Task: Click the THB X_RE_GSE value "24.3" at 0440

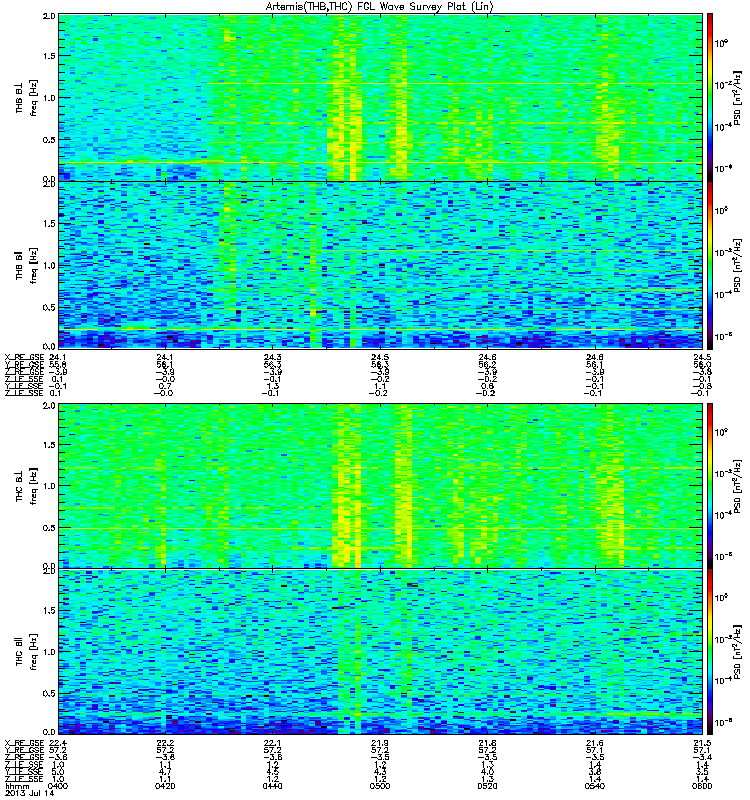Action: 272,357
